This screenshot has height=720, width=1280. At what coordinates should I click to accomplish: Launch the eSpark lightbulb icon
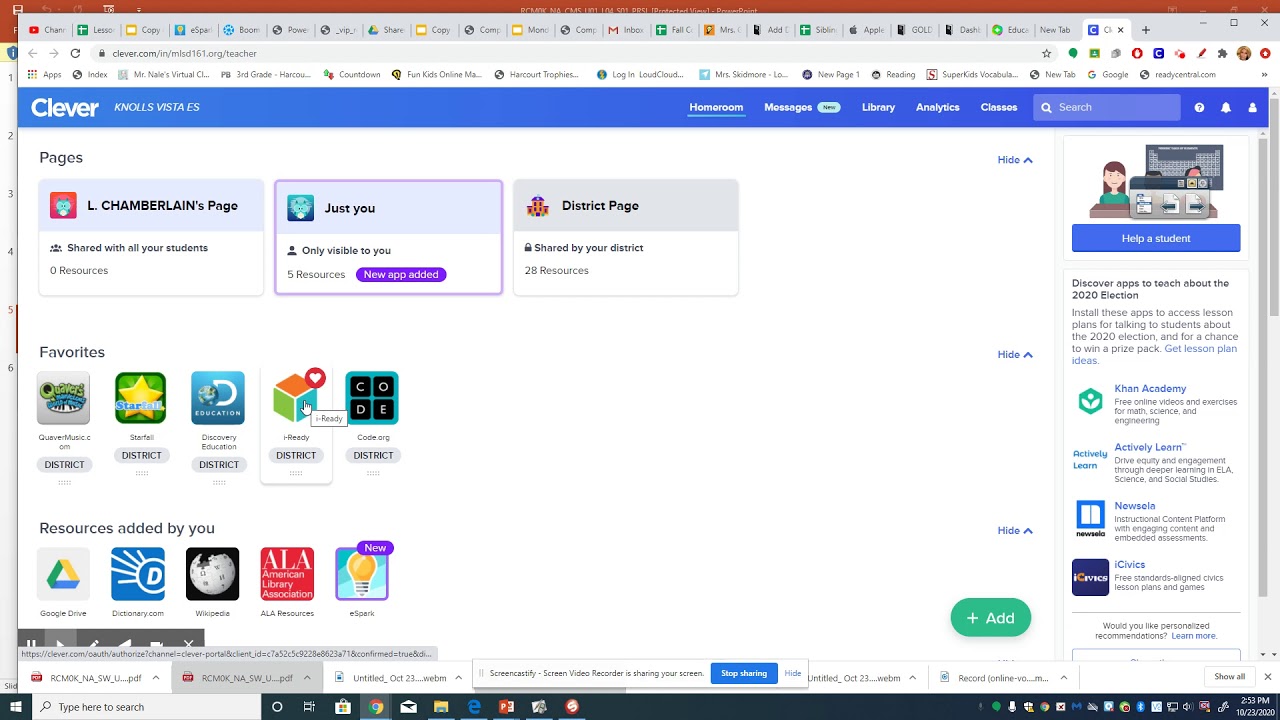pos(362,574)
